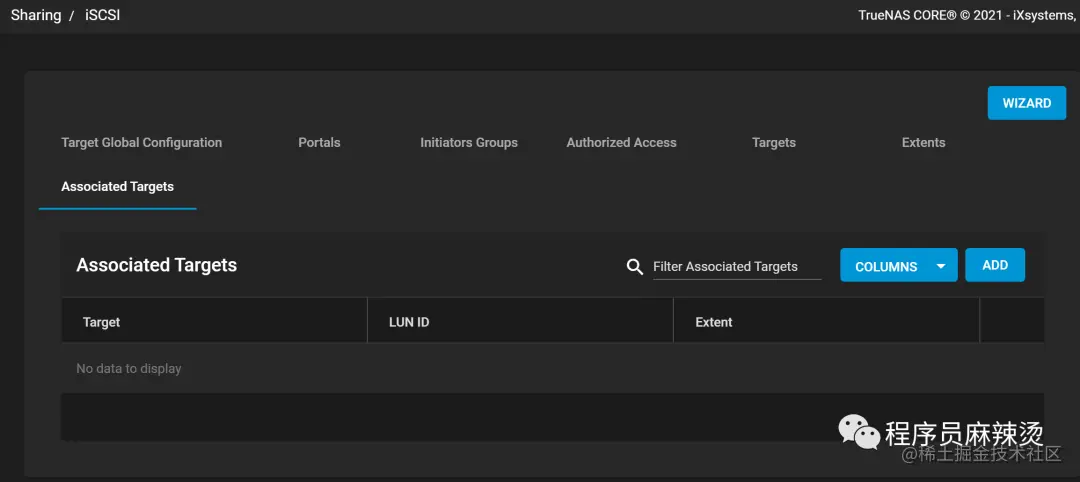Sort by the LUN ID column header
Image resolution: width=1080 pixels, height=482 pixels.
coord(409,322)
